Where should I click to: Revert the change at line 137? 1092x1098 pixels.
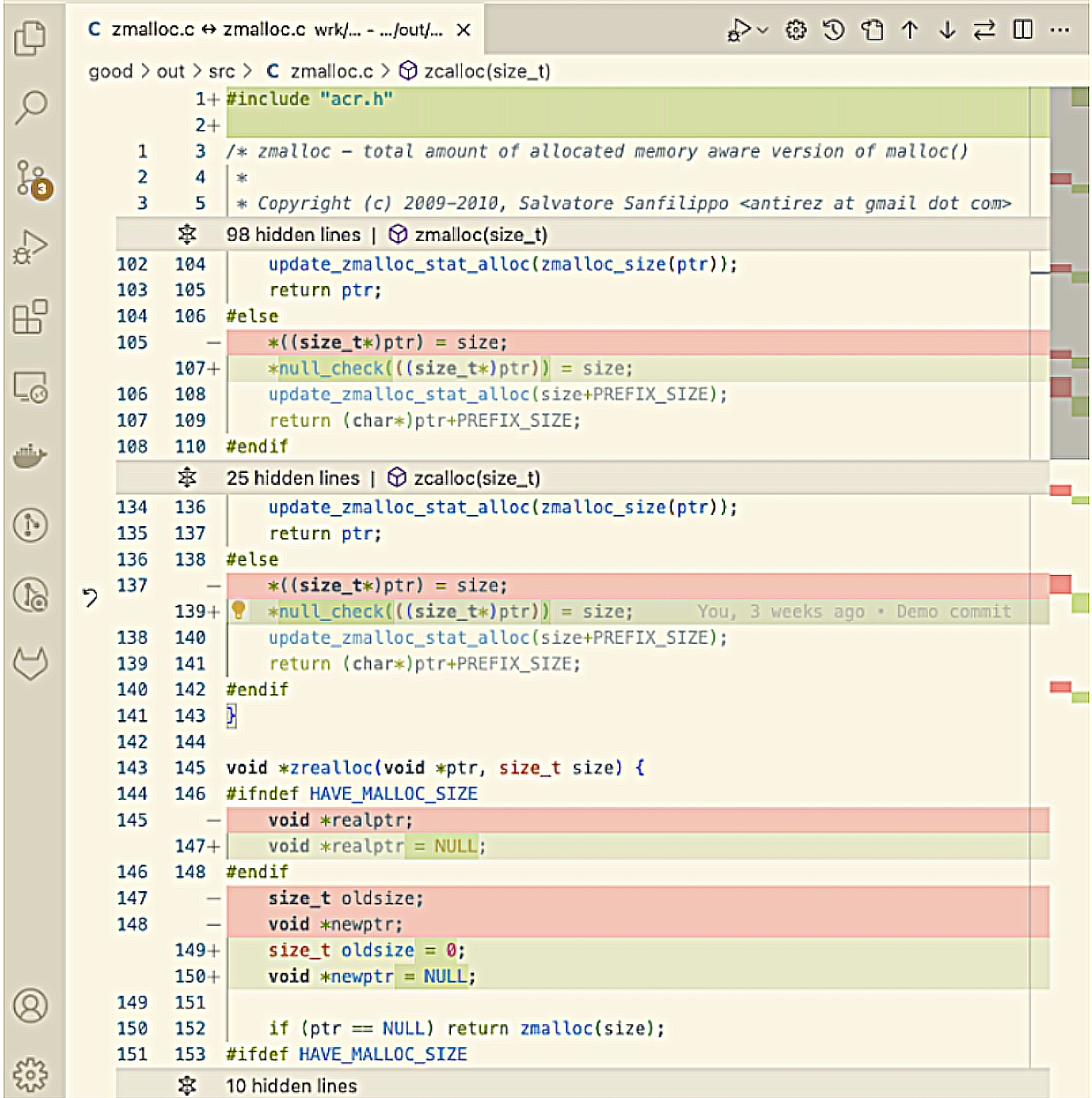(90, 597)
